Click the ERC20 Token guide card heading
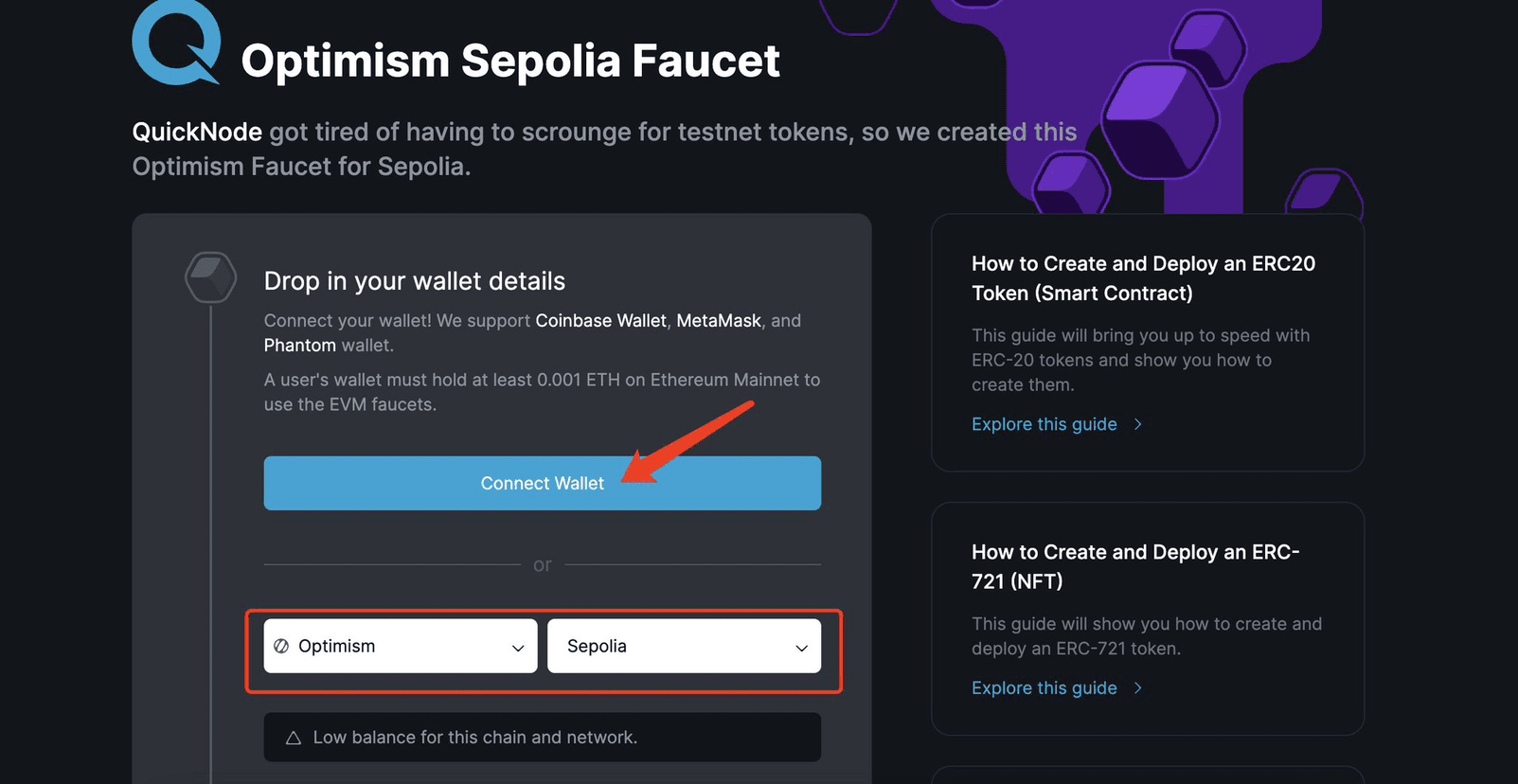 (x=1143, y=278)
